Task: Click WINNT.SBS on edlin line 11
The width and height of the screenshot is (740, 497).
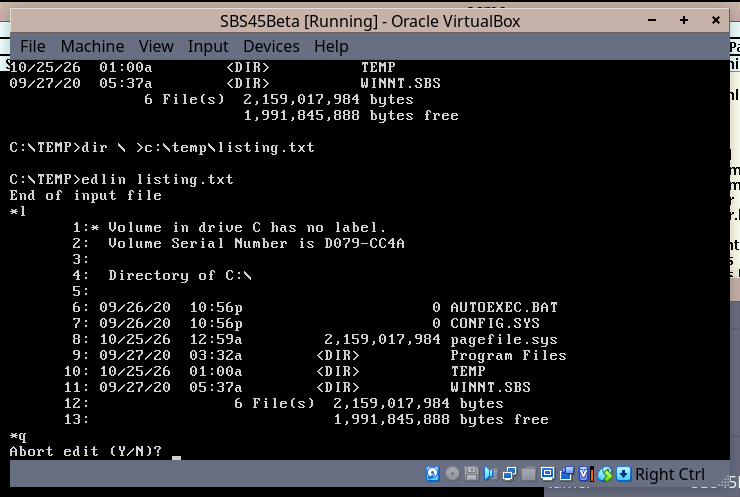Action: point(490,387)
